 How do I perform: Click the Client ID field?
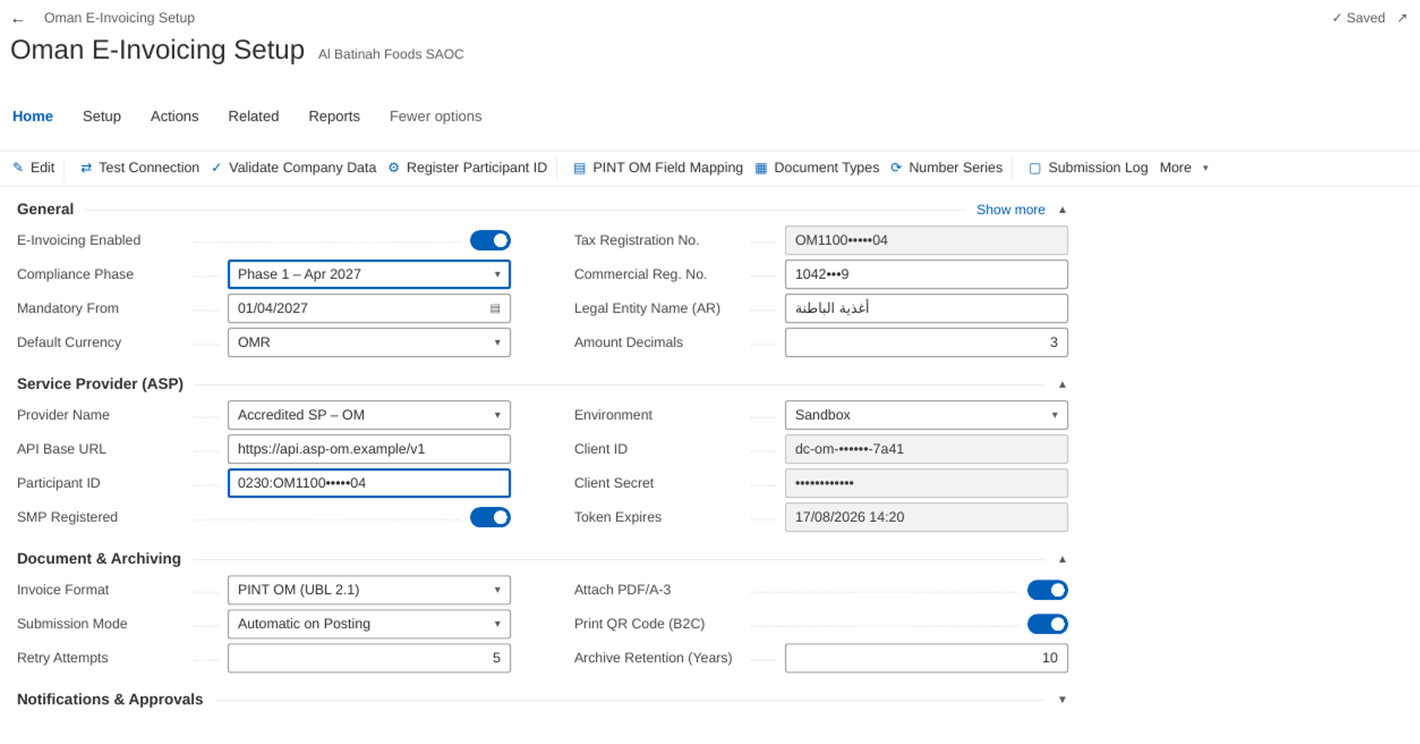point(926,449)
